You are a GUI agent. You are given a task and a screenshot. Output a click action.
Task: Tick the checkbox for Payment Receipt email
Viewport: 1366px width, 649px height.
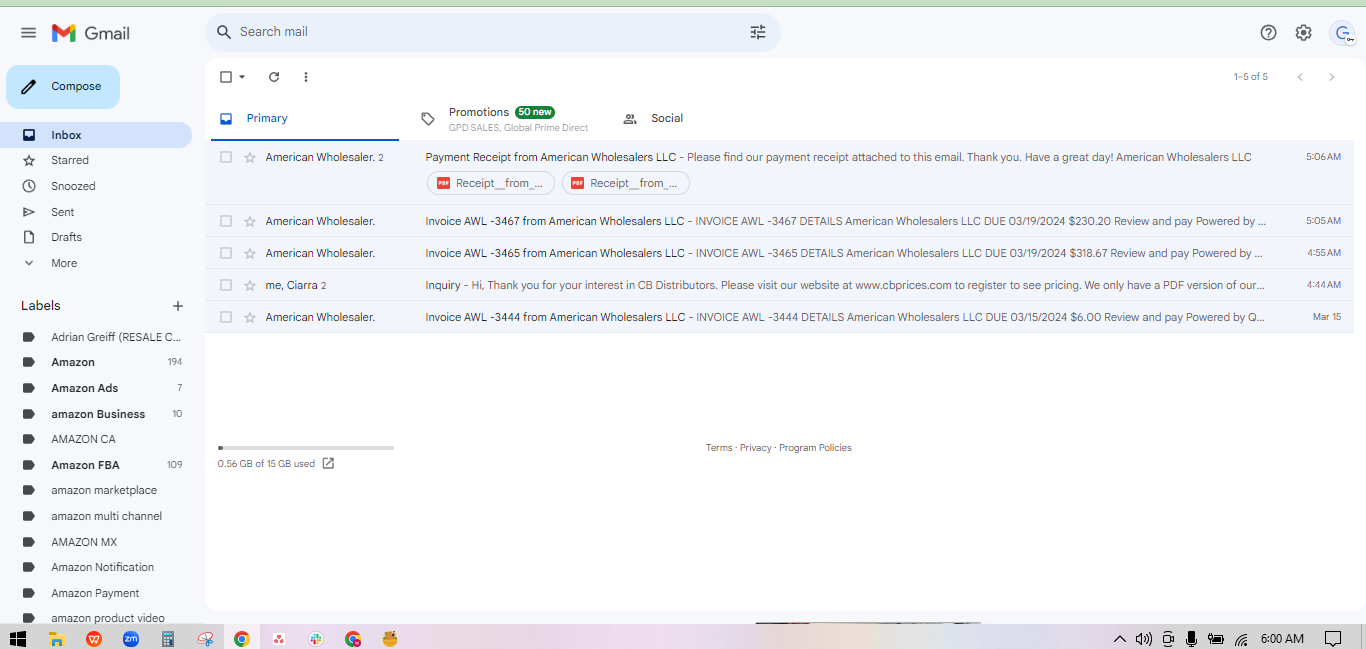point(226,157)
